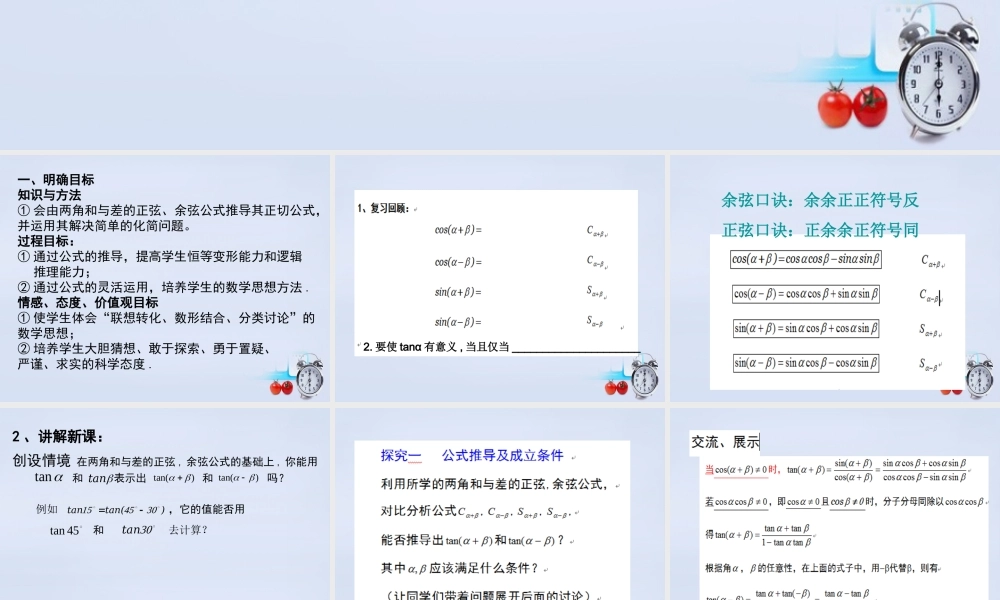Open the title slide with the alarm clock banner
Viewport: 1000px width, 600px height.
point(500,75)
